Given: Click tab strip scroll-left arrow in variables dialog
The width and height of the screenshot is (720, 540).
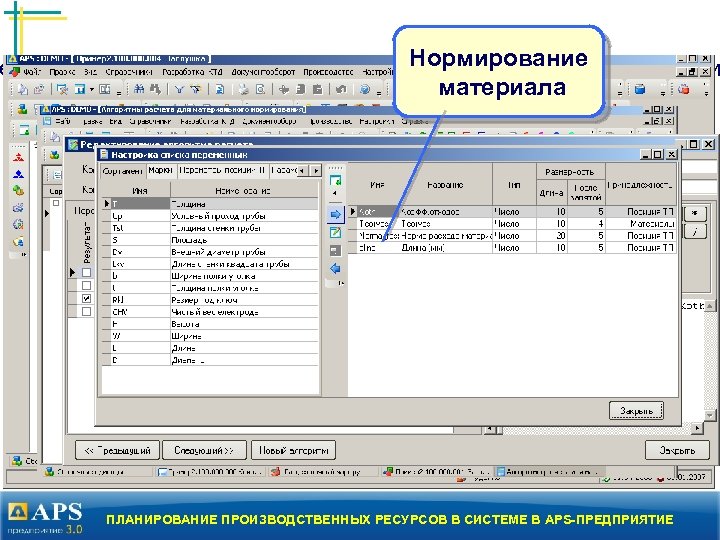Looking at the screenshot, I should coord(302,171).
